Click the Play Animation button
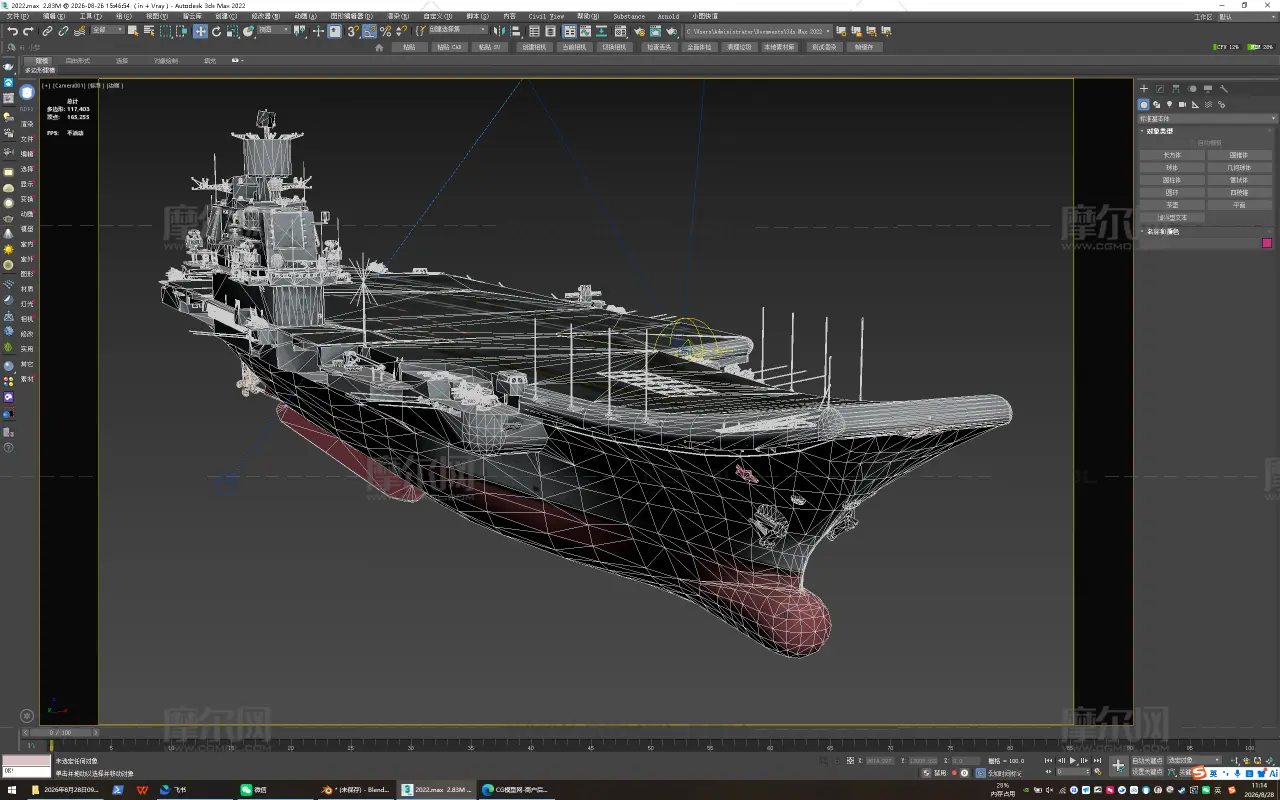The height and width of the screenshot is (800, 1280). click(x=1073, y=761)
